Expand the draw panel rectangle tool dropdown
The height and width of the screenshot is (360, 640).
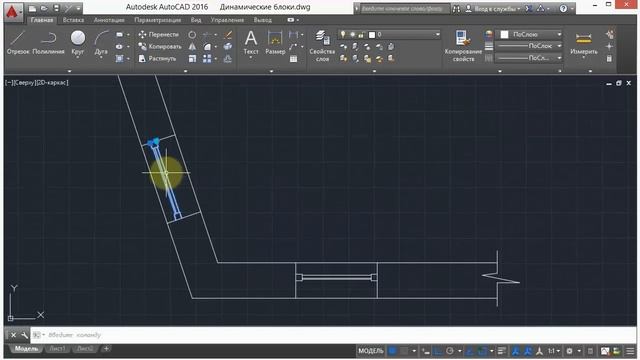[128, 35]
